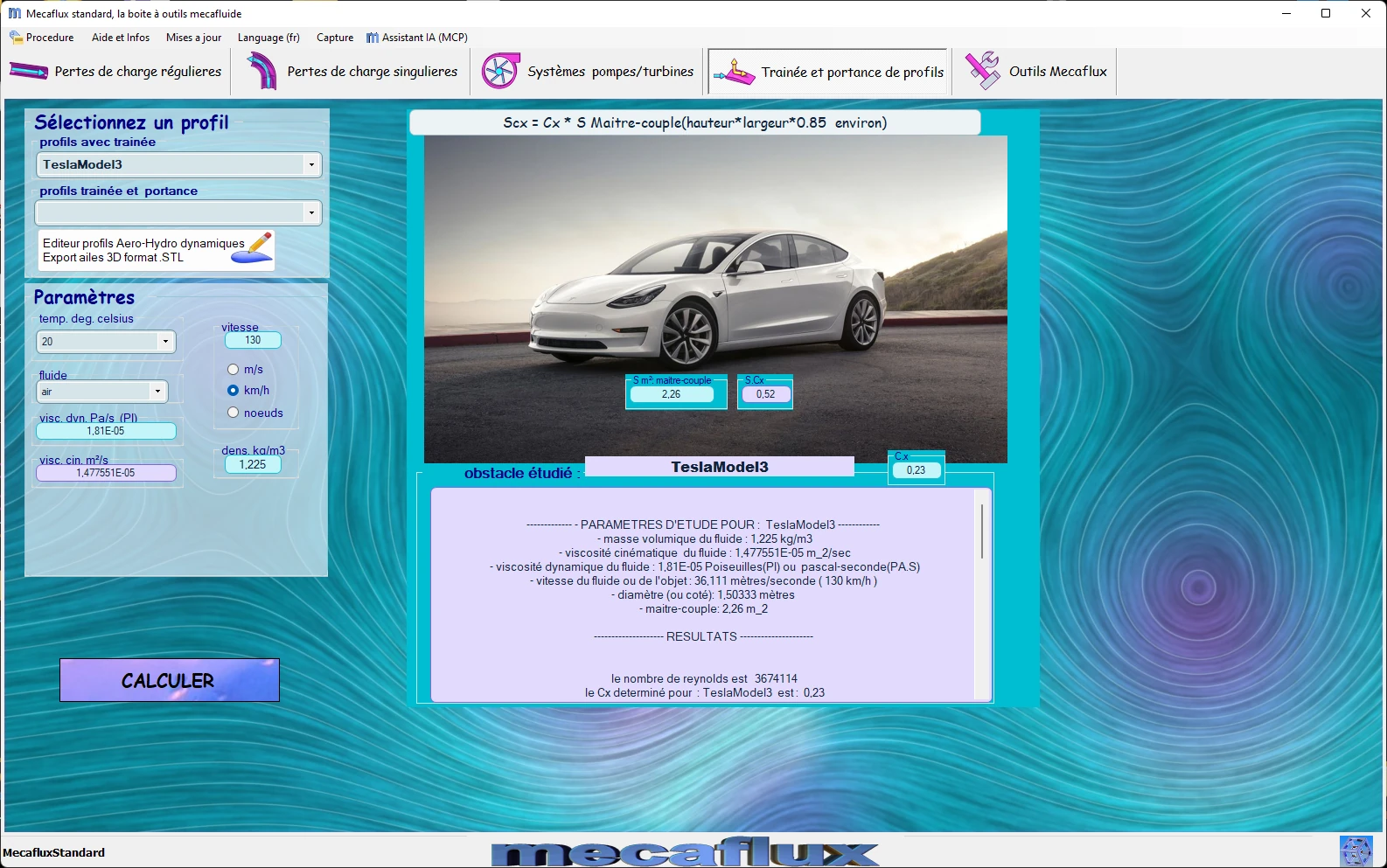
Task: Open the Mises a jour menu
Action: pos(193,38)
